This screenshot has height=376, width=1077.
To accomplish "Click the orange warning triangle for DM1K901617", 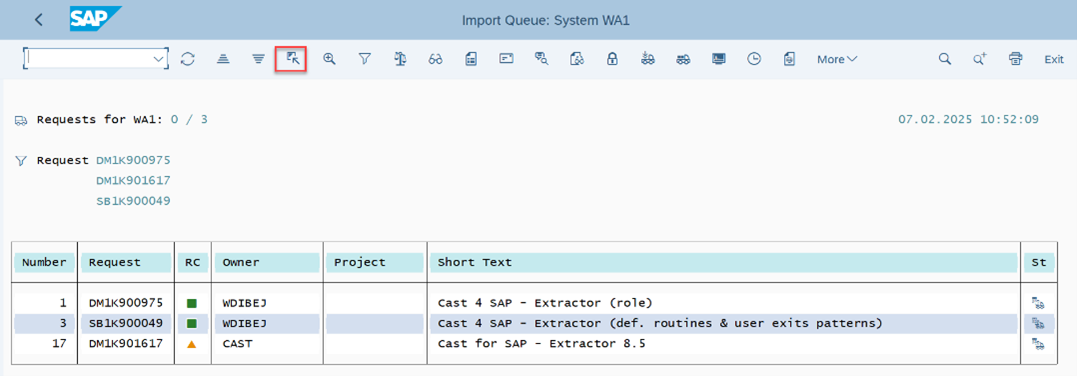I will pyautogui.click(x=192, y=344).
